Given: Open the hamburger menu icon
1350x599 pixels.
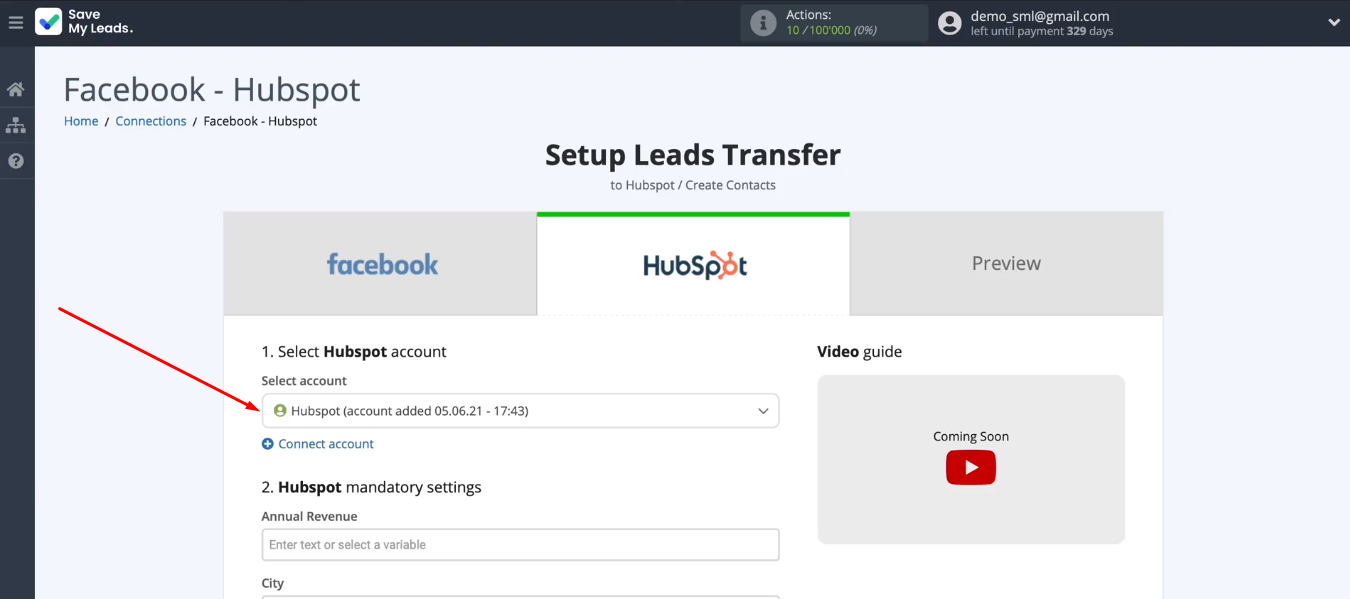Looking at the screenshot, I should pos(16,22).
